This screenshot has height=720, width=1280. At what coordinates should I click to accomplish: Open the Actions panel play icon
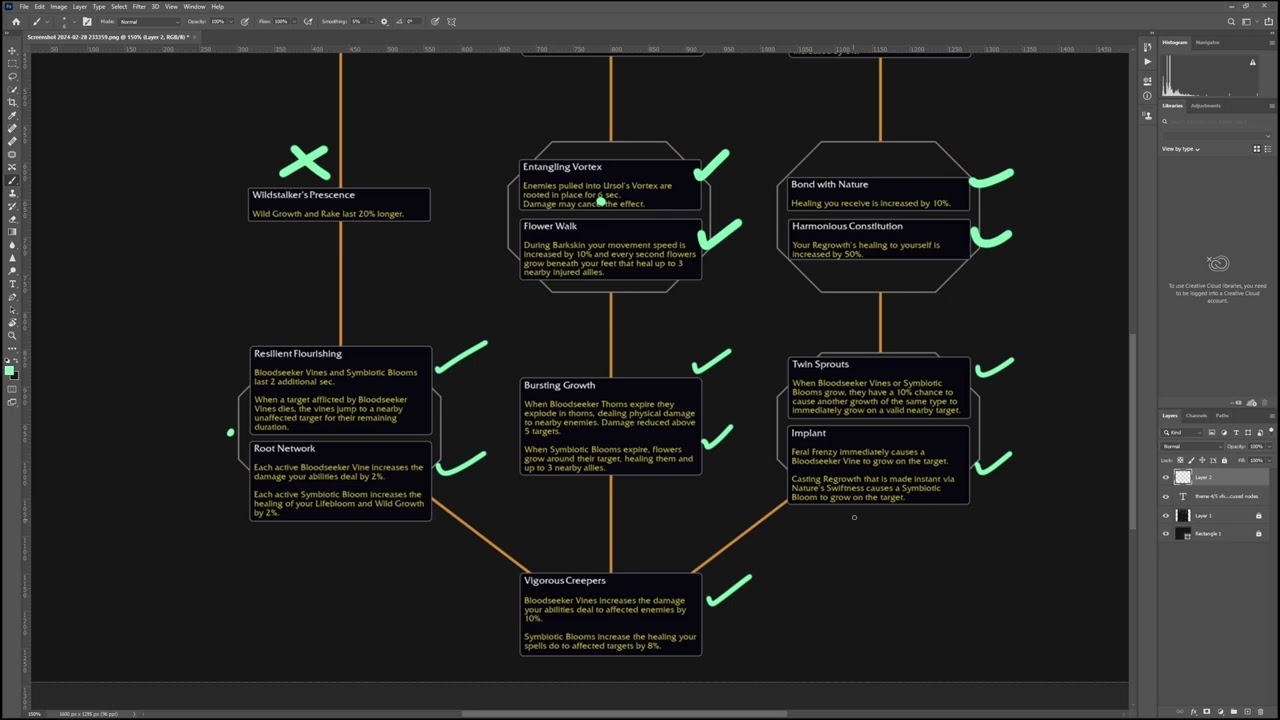[x=1147, y=61]
